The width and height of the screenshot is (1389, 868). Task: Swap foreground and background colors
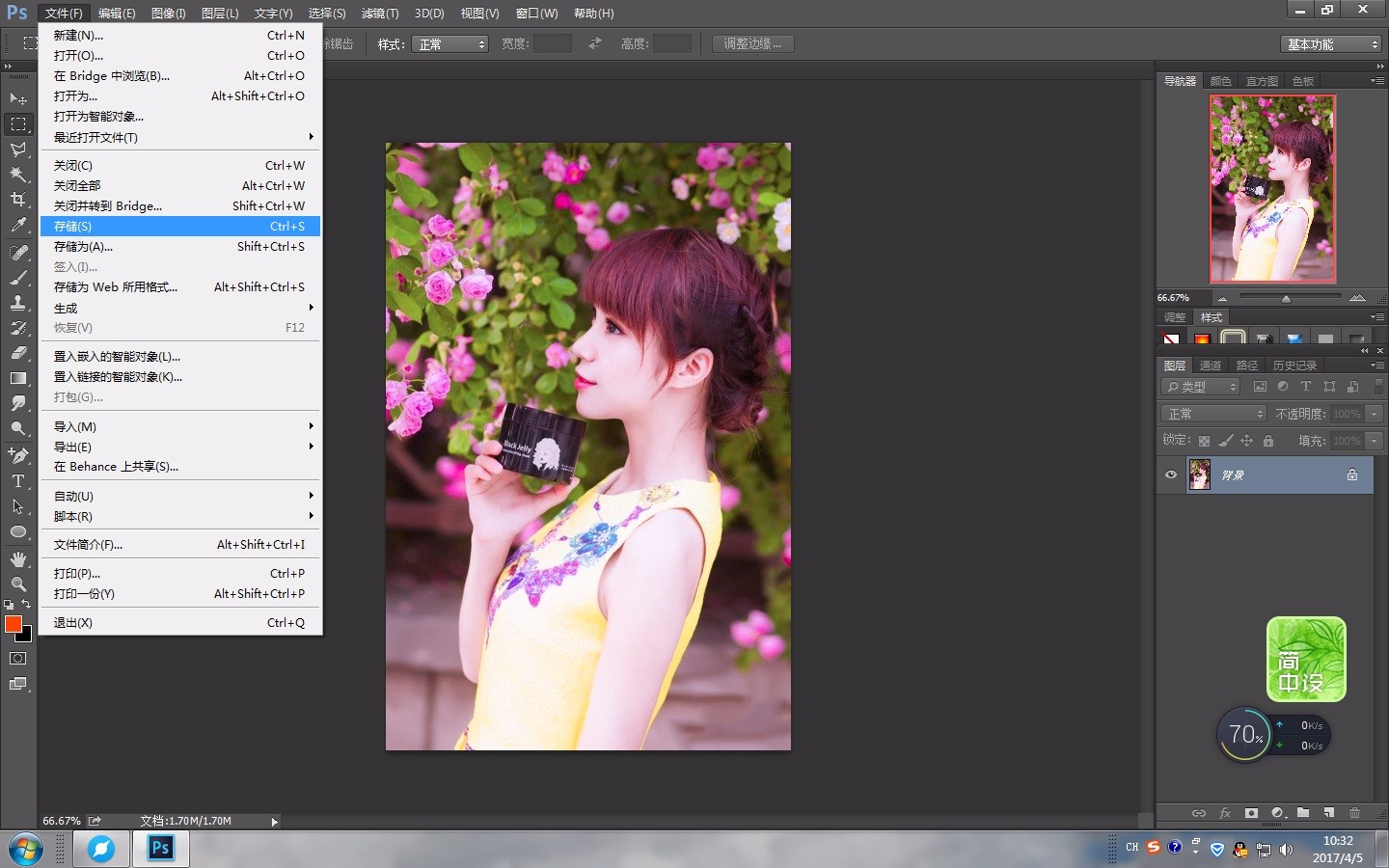(27, 604)
